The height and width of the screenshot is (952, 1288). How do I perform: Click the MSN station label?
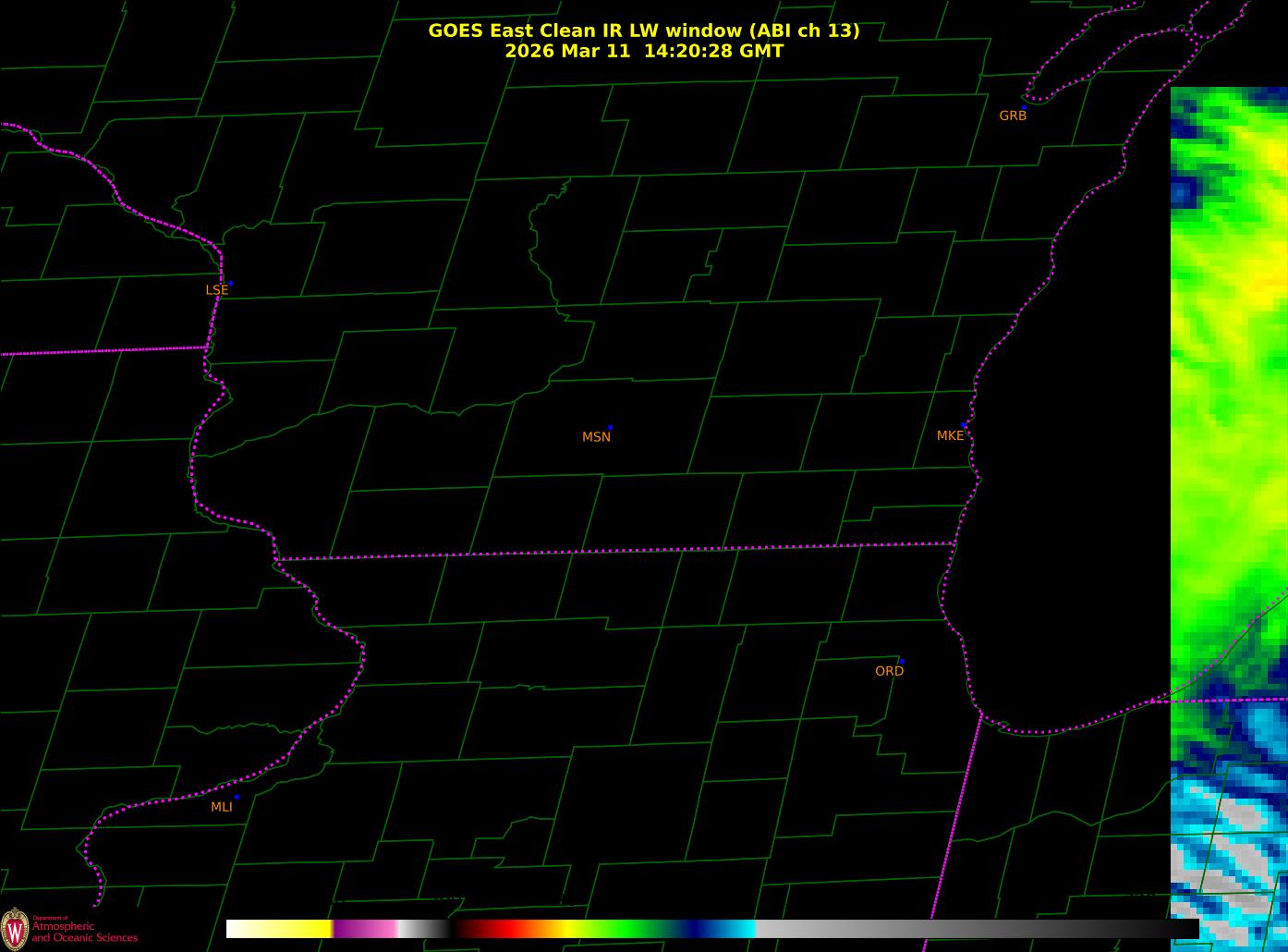tap(596, 437)
